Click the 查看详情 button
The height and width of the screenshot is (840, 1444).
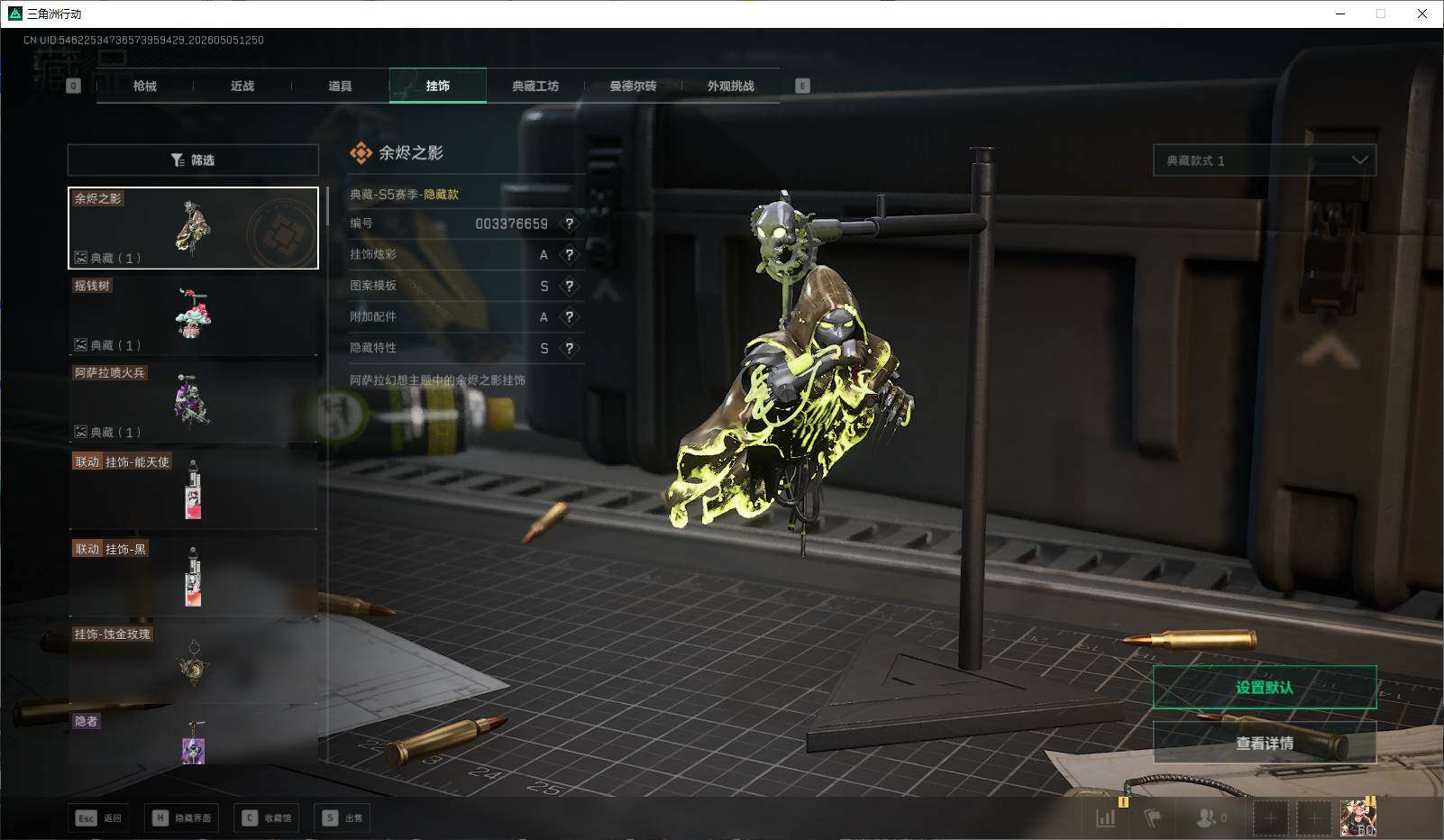click(x=1265, y=744)
